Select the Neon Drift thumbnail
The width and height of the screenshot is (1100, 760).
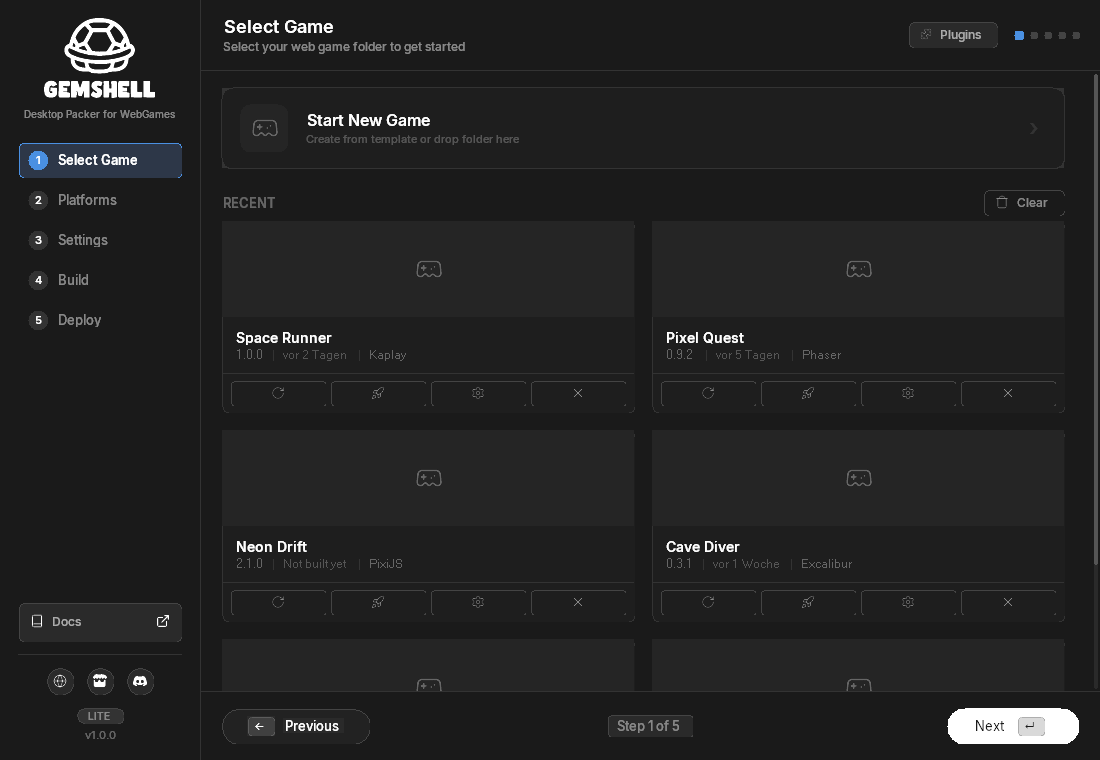429,479
